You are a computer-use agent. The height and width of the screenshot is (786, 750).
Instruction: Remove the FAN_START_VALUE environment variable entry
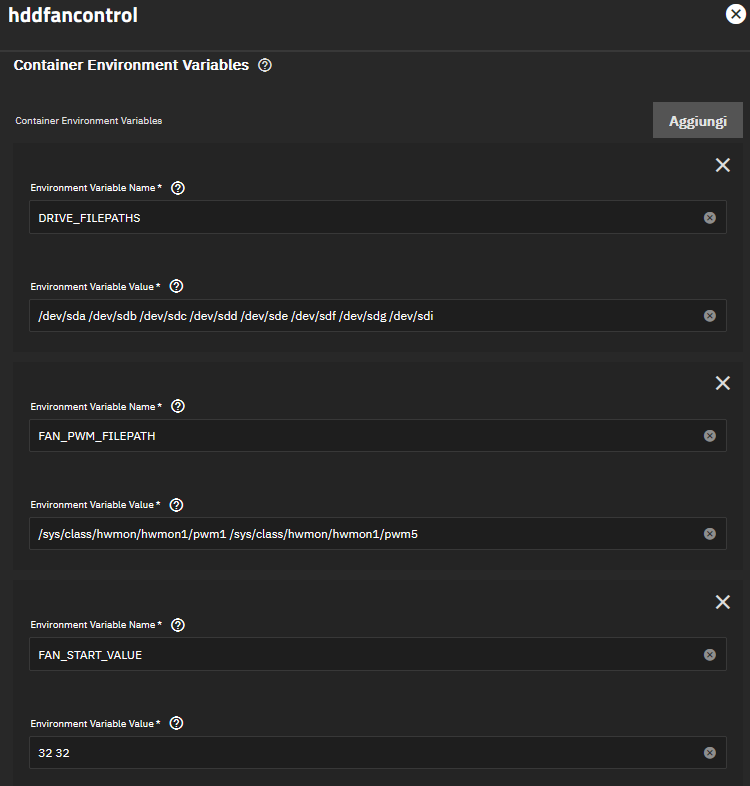[722, 602]
